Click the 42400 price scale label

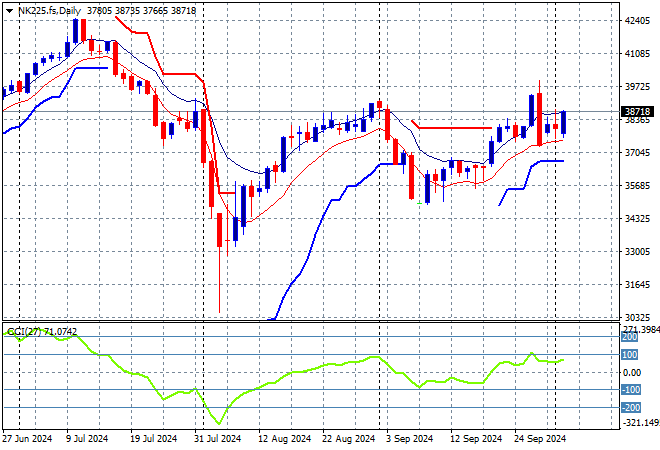point(637,21)
